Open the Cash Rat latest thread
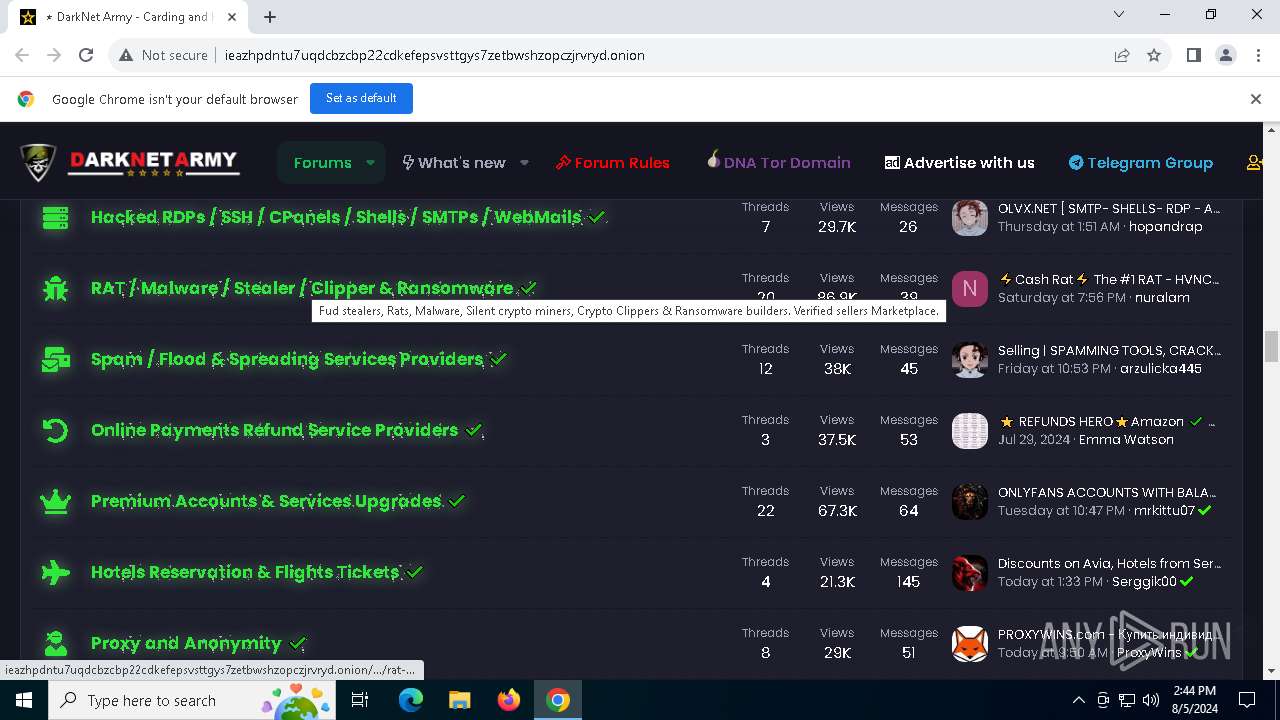 pos(1109,279)
